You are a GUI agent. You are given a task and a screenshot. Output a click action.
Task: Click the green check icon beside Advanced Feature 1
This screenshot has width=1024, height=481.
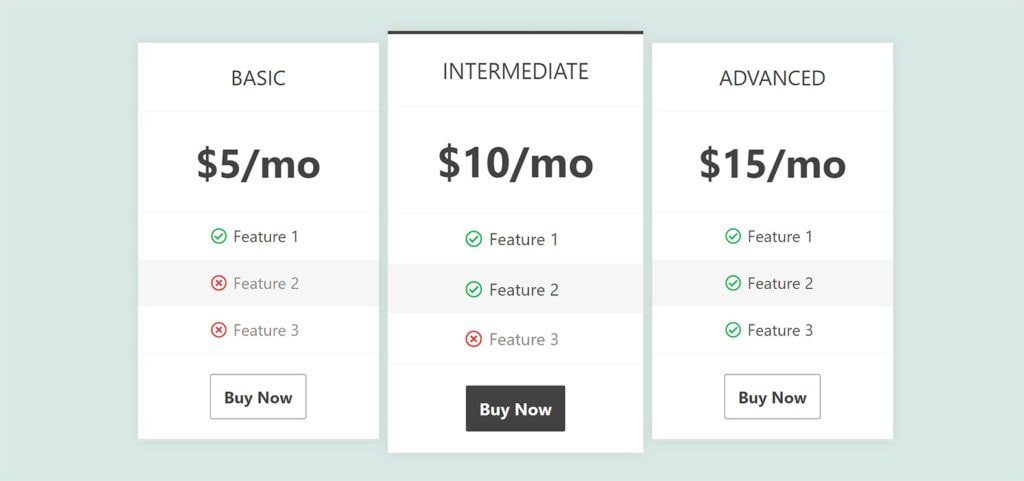pyautogui.click(x=733, y=236)
